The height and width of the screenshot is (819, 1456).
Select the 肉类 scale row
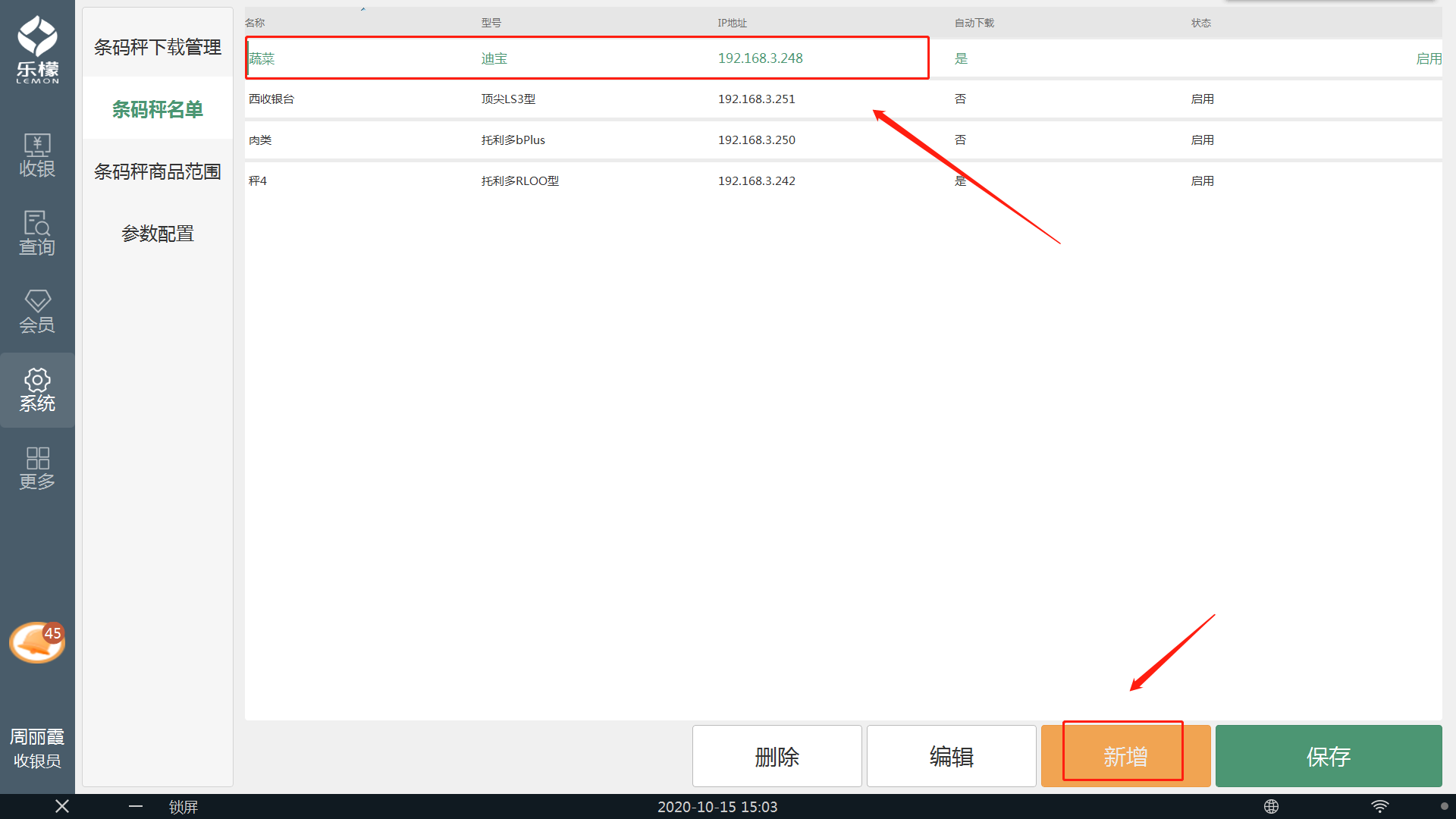click(843, 140)
